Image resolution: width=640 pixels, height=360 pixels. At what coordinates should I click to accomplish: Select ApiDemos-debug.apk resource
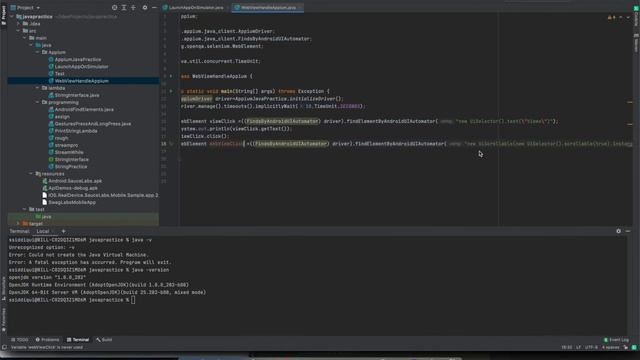(73, 188)
